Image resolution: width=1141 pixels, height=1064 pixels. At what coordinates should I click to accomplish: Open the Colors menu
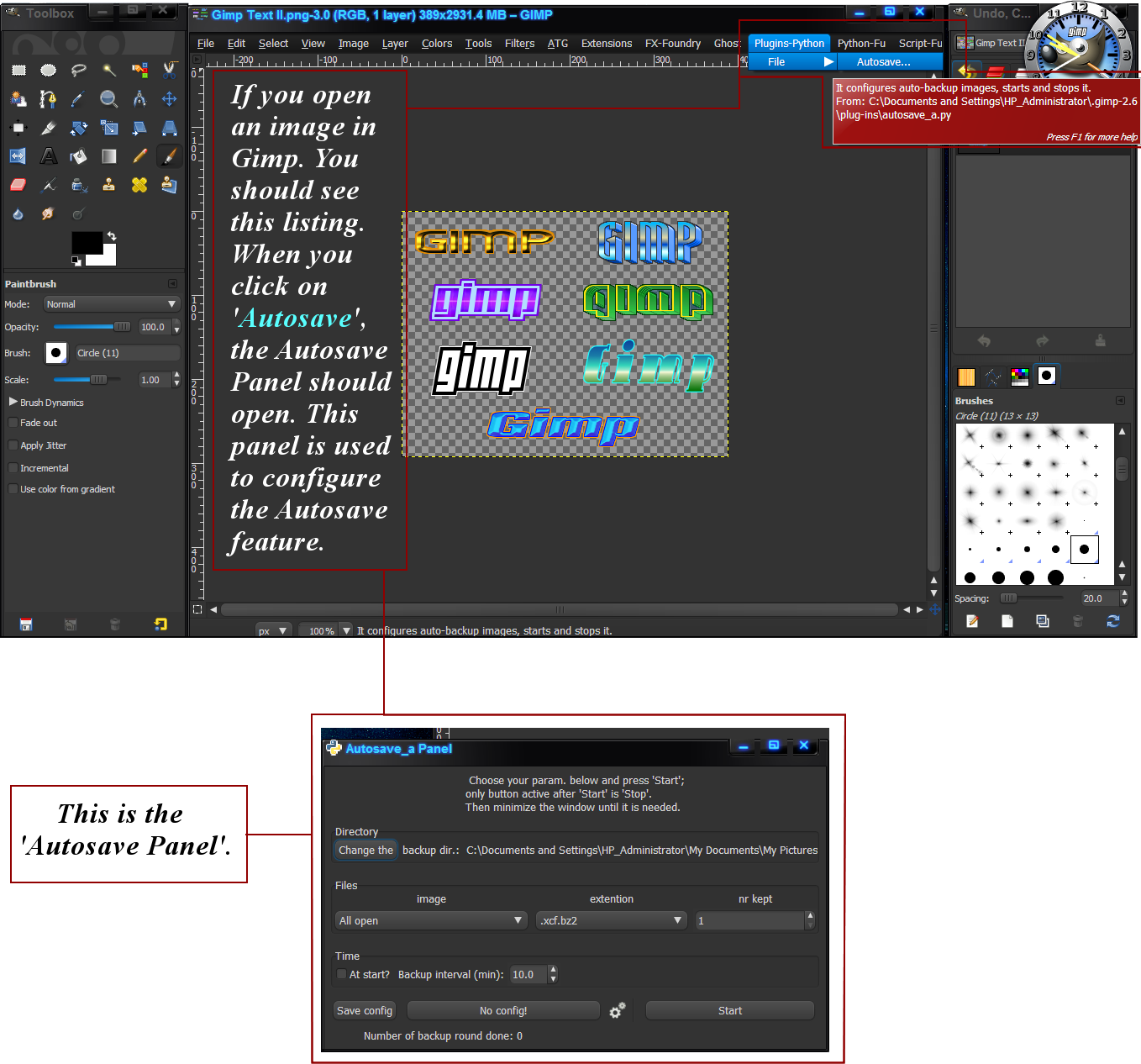click(437, 44)
